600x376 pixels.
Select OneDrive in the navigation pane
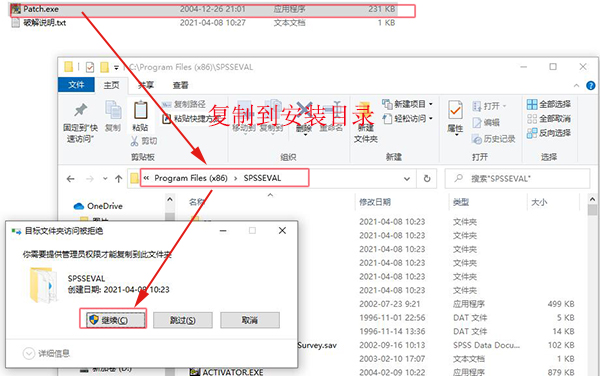tap(98, 206)
